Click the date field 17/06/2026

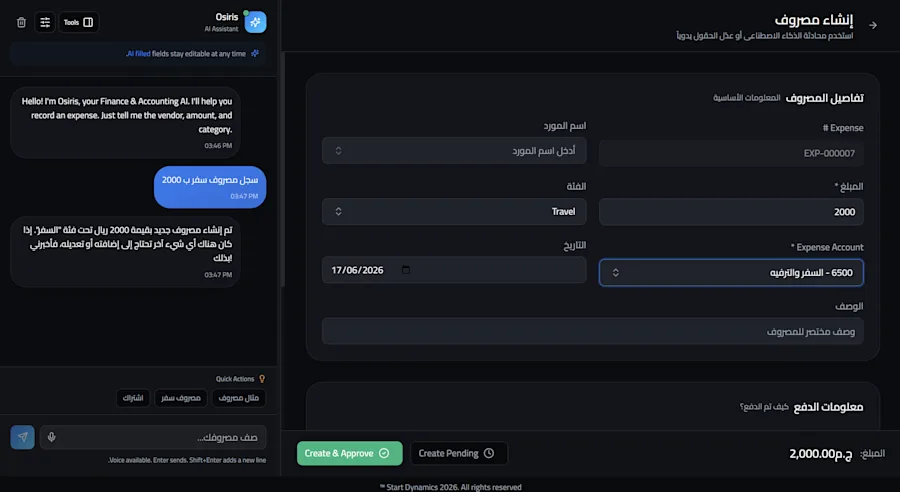454,270
